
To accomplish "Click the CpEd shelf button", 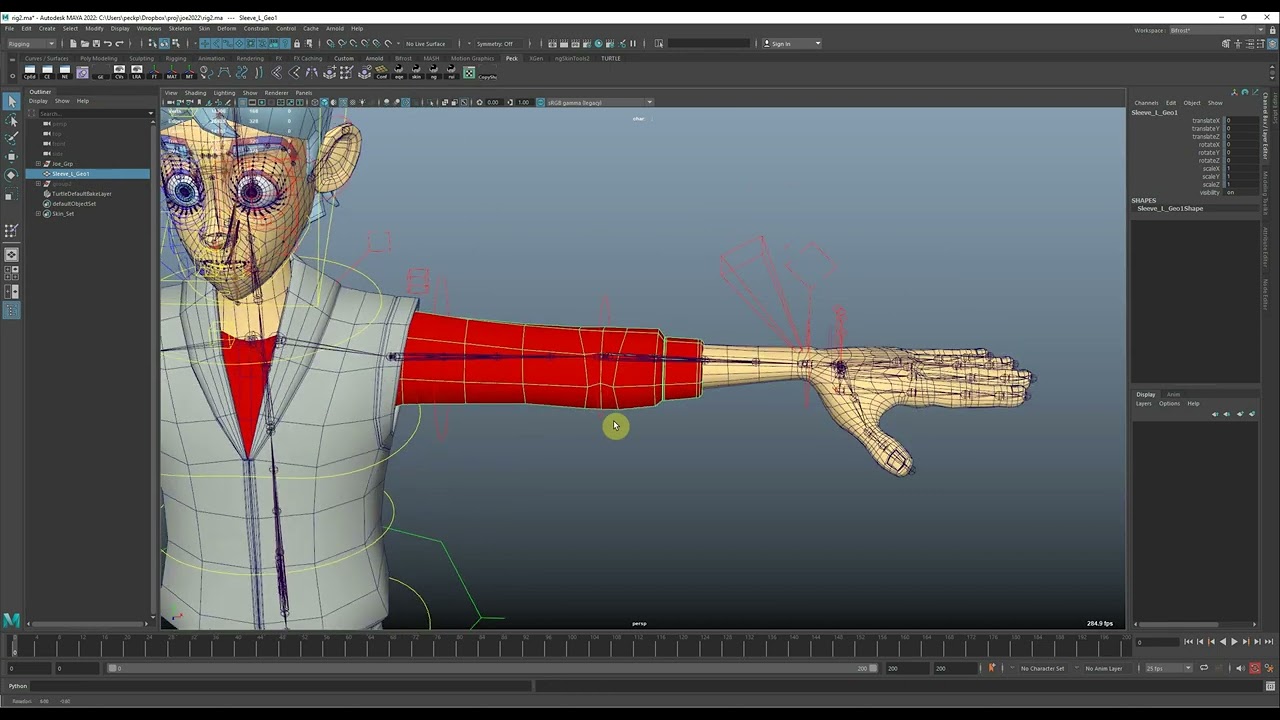I will (x=30, y=72).
